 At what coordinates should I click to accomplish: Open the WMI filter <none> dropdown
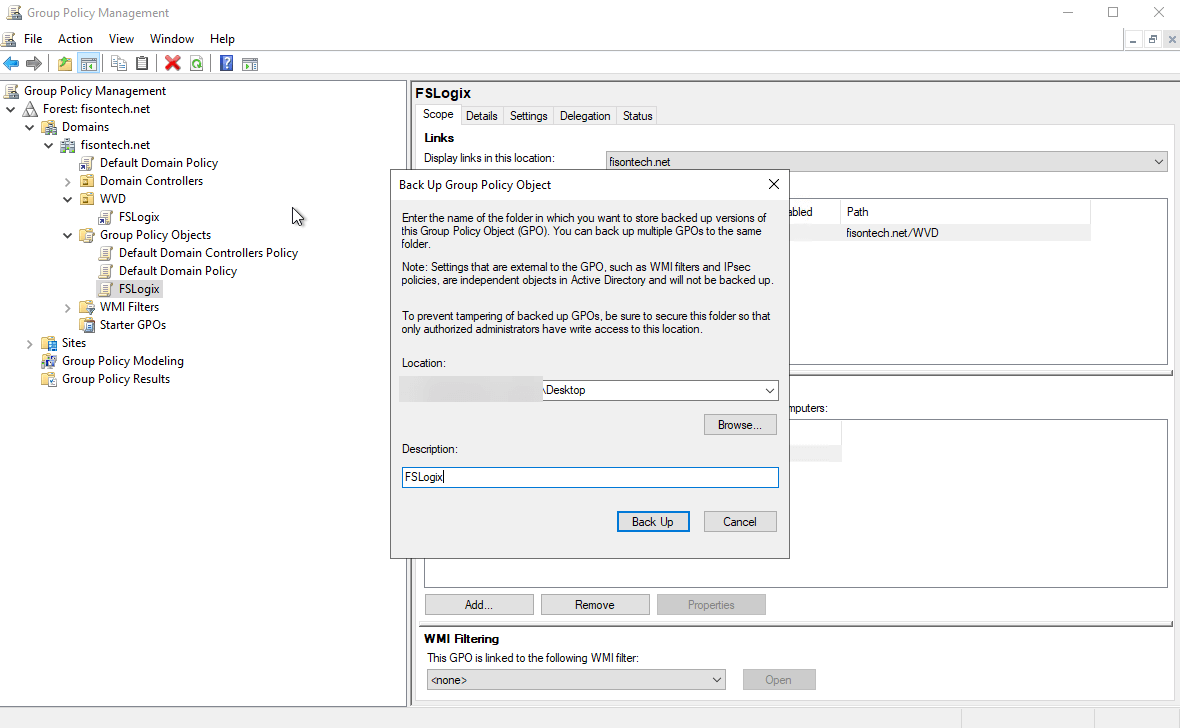click(716, 680)
